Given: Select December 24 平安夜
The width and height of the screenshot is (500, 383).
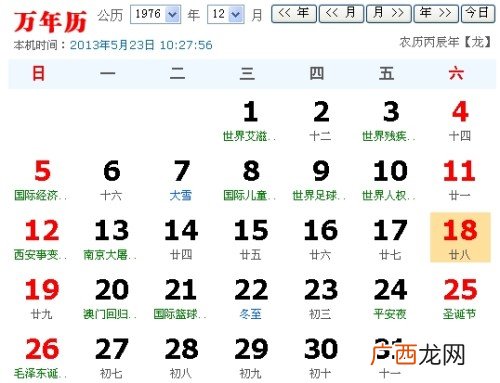Looking at the screenshot, I should 390,299.
